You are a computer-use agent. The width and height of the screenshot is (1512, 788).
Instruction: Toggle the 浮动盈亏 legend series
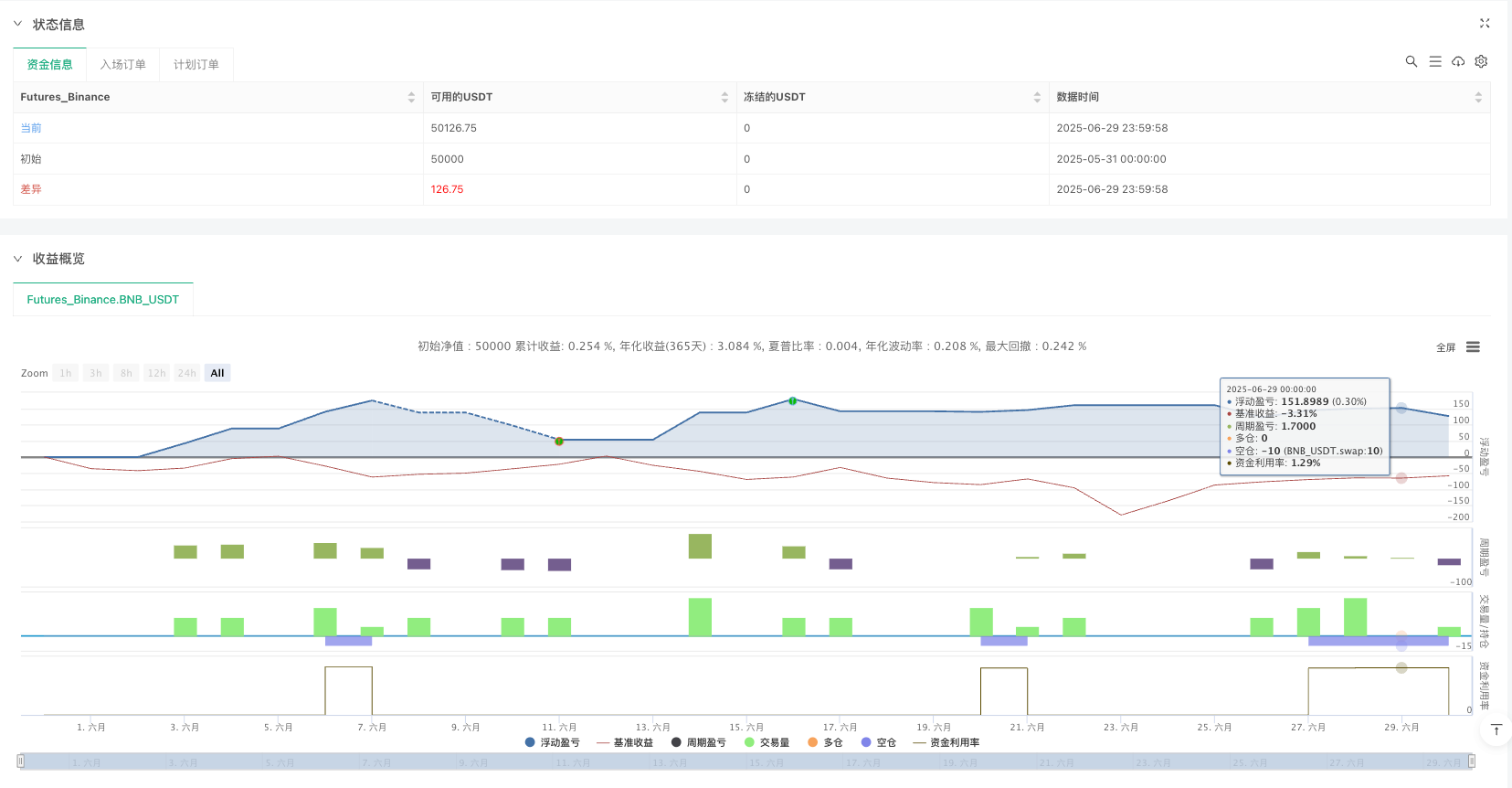552,742
